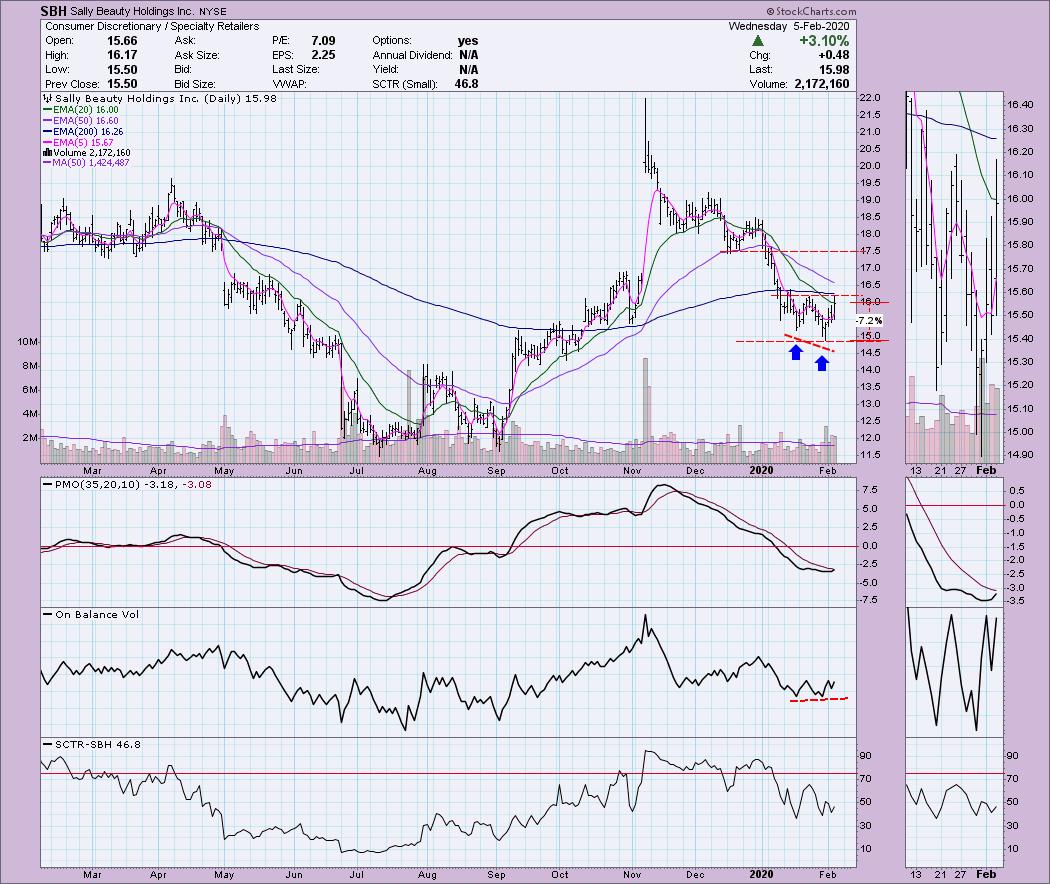Click the +3.10% percent change
Viewport: 1050px width, 884px height.
pyautogui.click(x=824, y=41)
